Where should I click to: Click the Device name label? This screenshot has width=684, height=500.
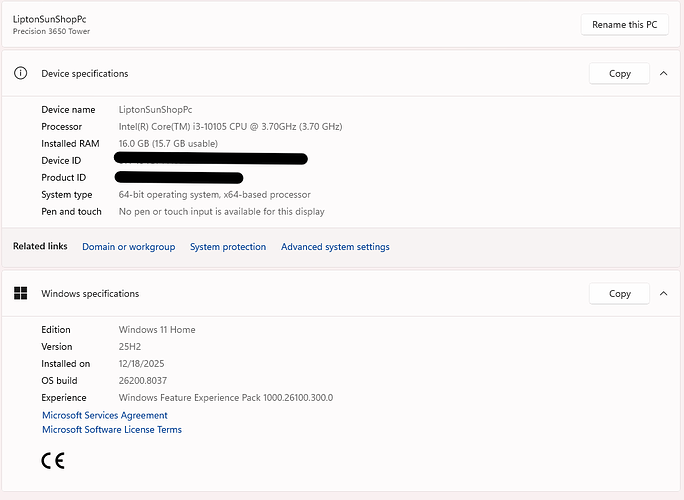coord(68,110)
